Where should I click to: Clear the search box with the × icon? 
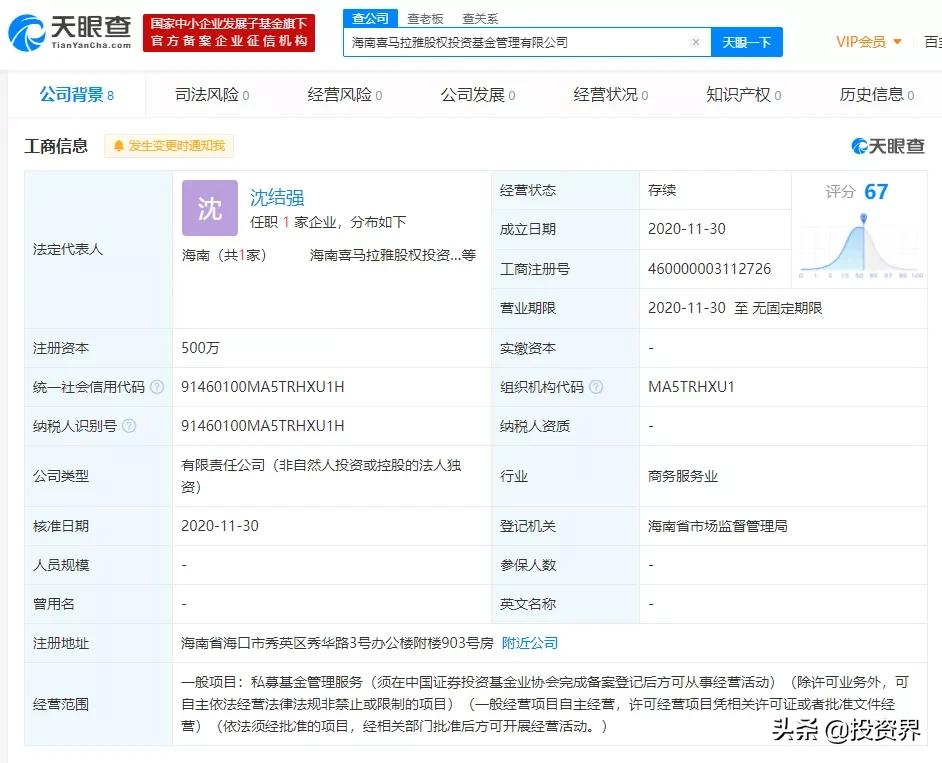click(696, 42)
